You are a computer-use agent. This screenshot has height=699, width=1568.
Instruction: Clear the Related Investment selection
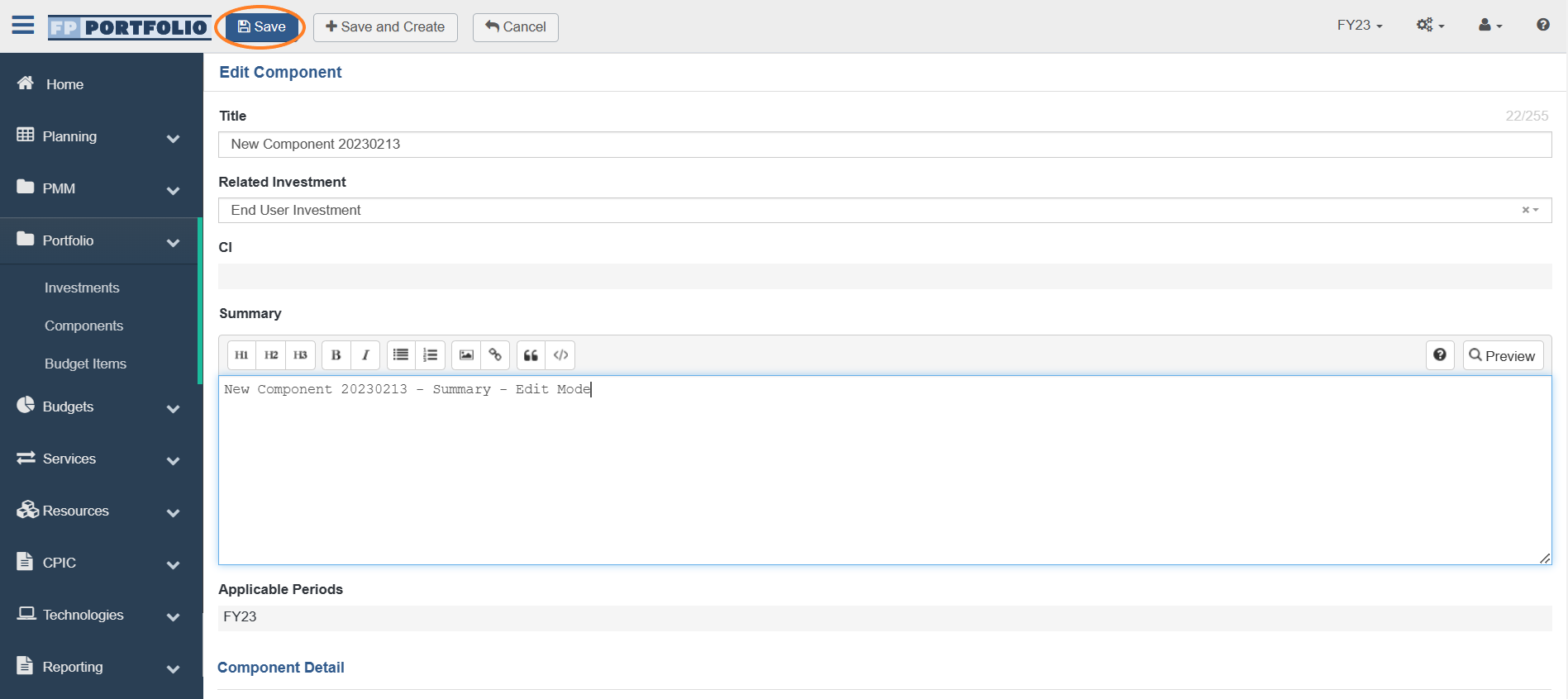coord(1525,210)
